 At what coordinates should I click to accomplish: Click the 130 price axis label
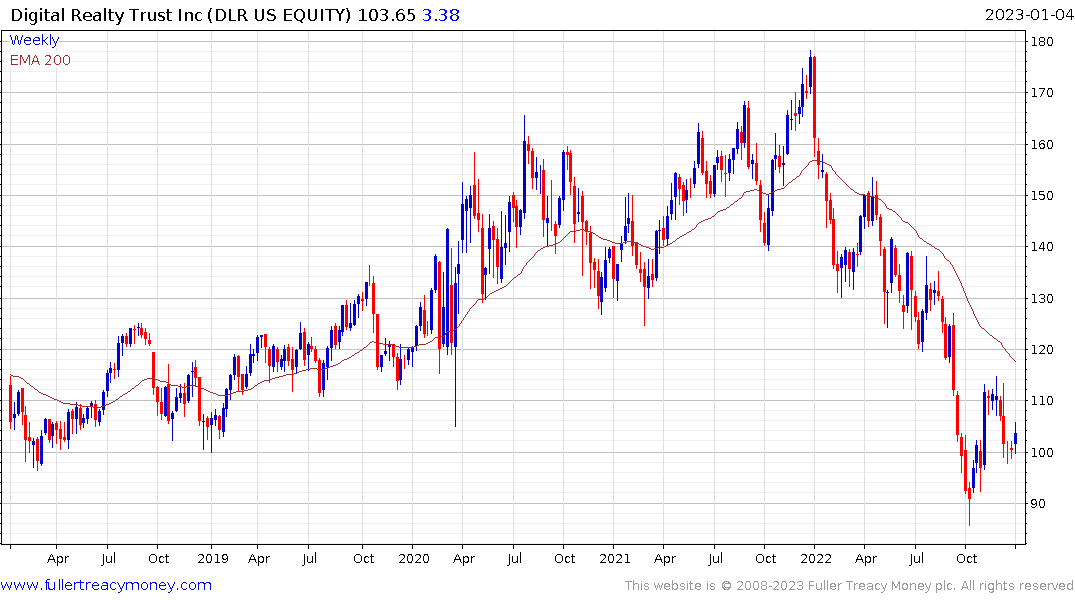[1042, 298]
